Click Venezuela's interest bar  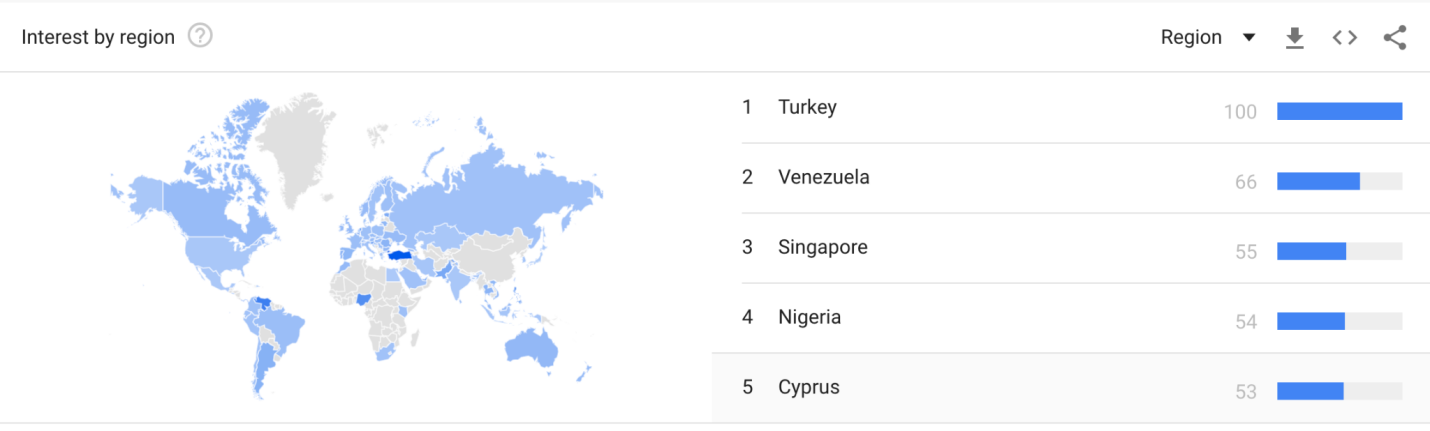pos(1340,181)
